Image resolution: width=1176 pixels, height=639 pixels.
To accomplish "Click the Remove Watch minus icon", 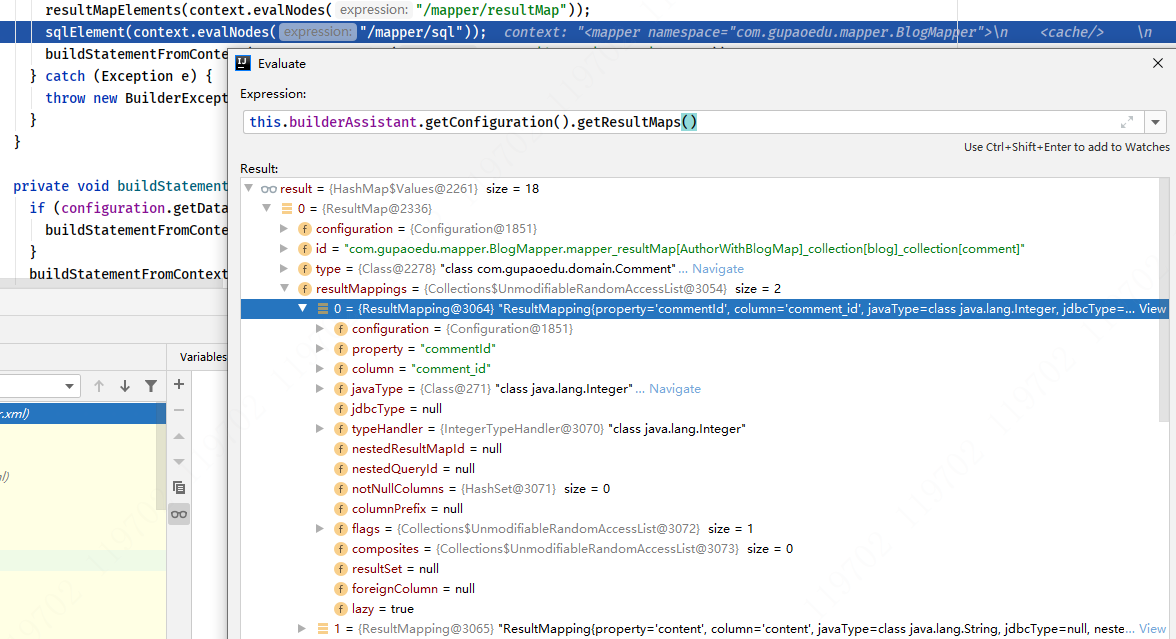I will click(178, 410).
